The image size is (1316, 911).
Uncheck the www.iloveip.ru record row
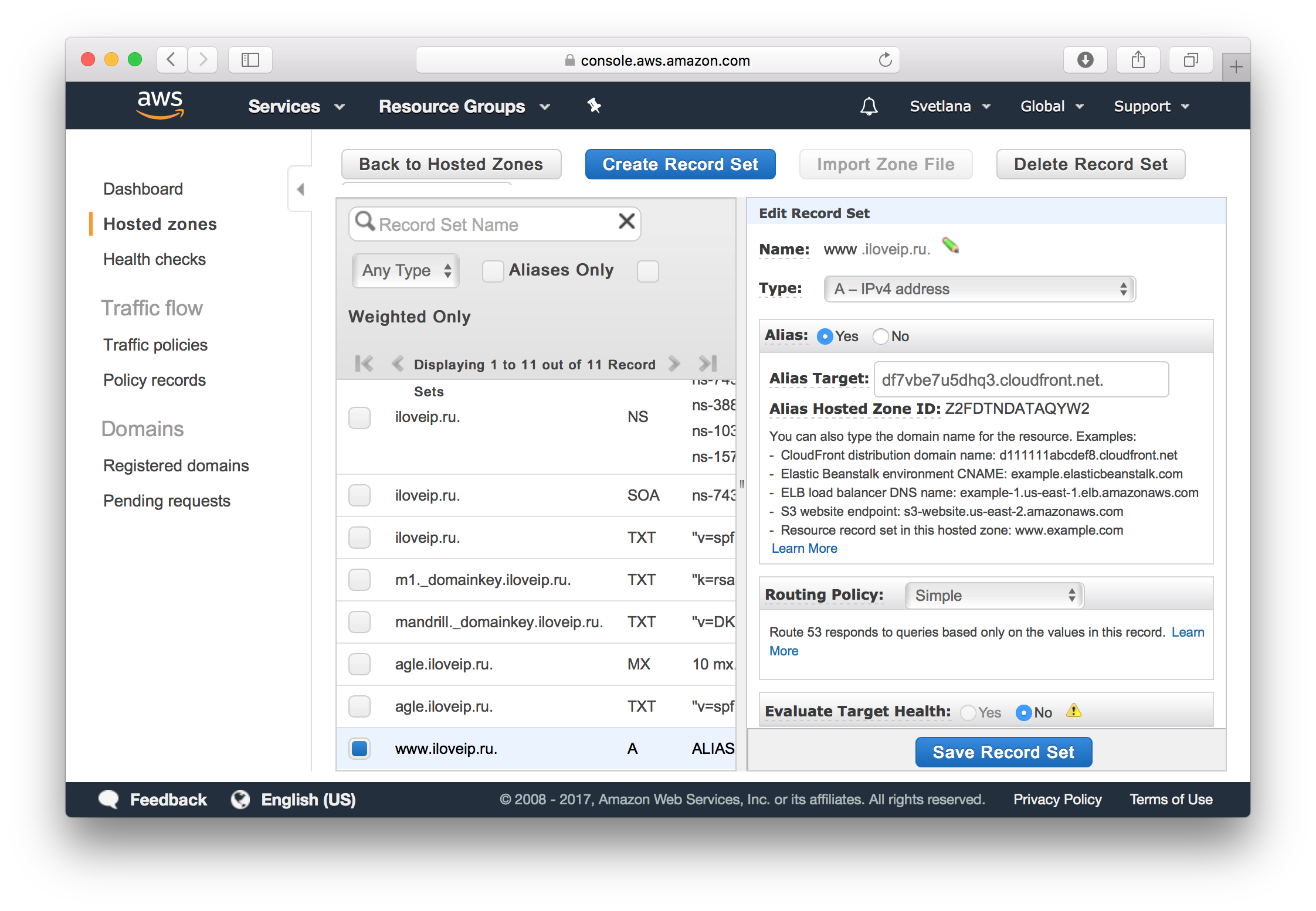359,749
